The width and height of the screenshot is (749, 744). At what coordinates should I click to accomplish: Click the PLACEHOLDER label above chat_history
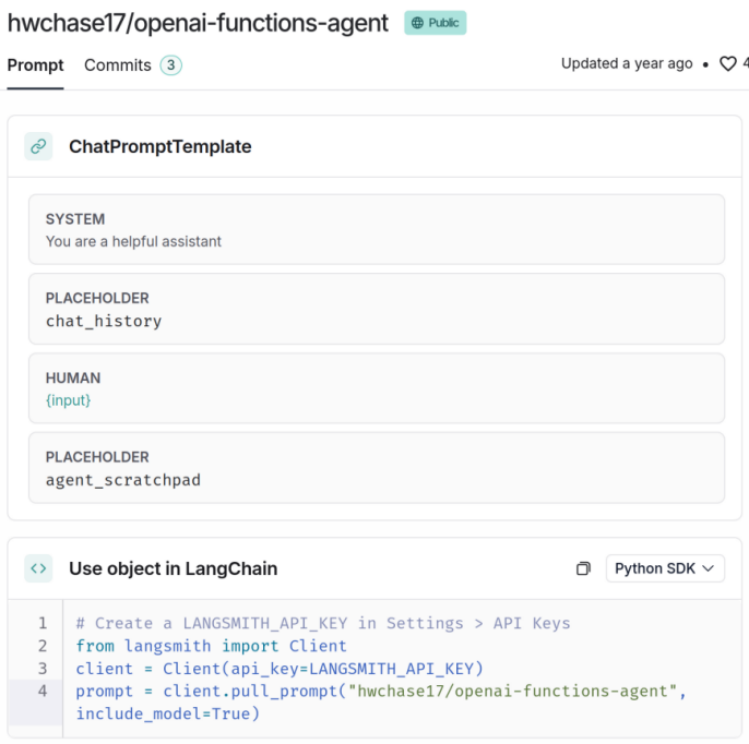pyautogui.click(x=97, y=298)
